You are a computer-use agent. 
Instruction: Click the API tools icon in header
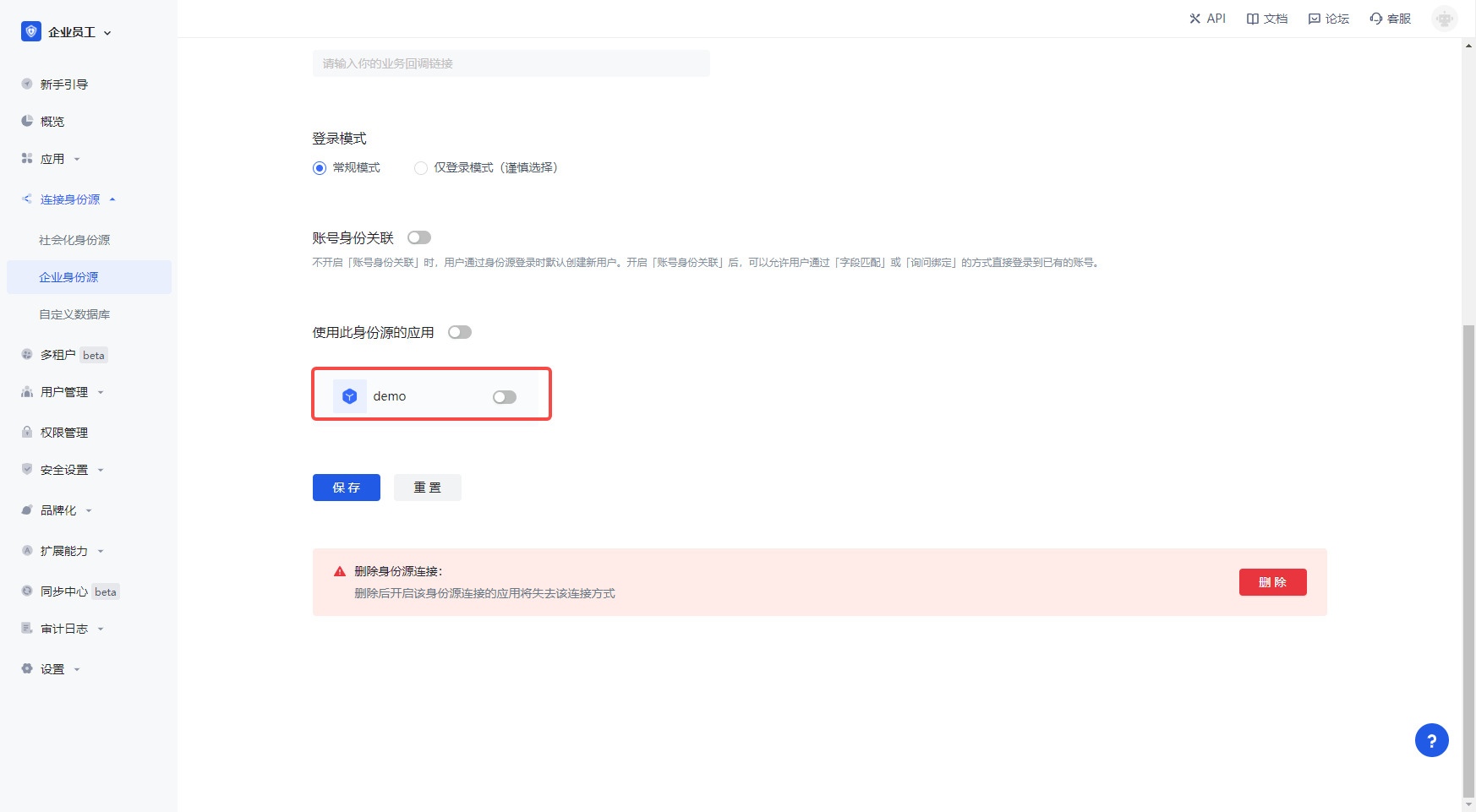point(1194,19)
